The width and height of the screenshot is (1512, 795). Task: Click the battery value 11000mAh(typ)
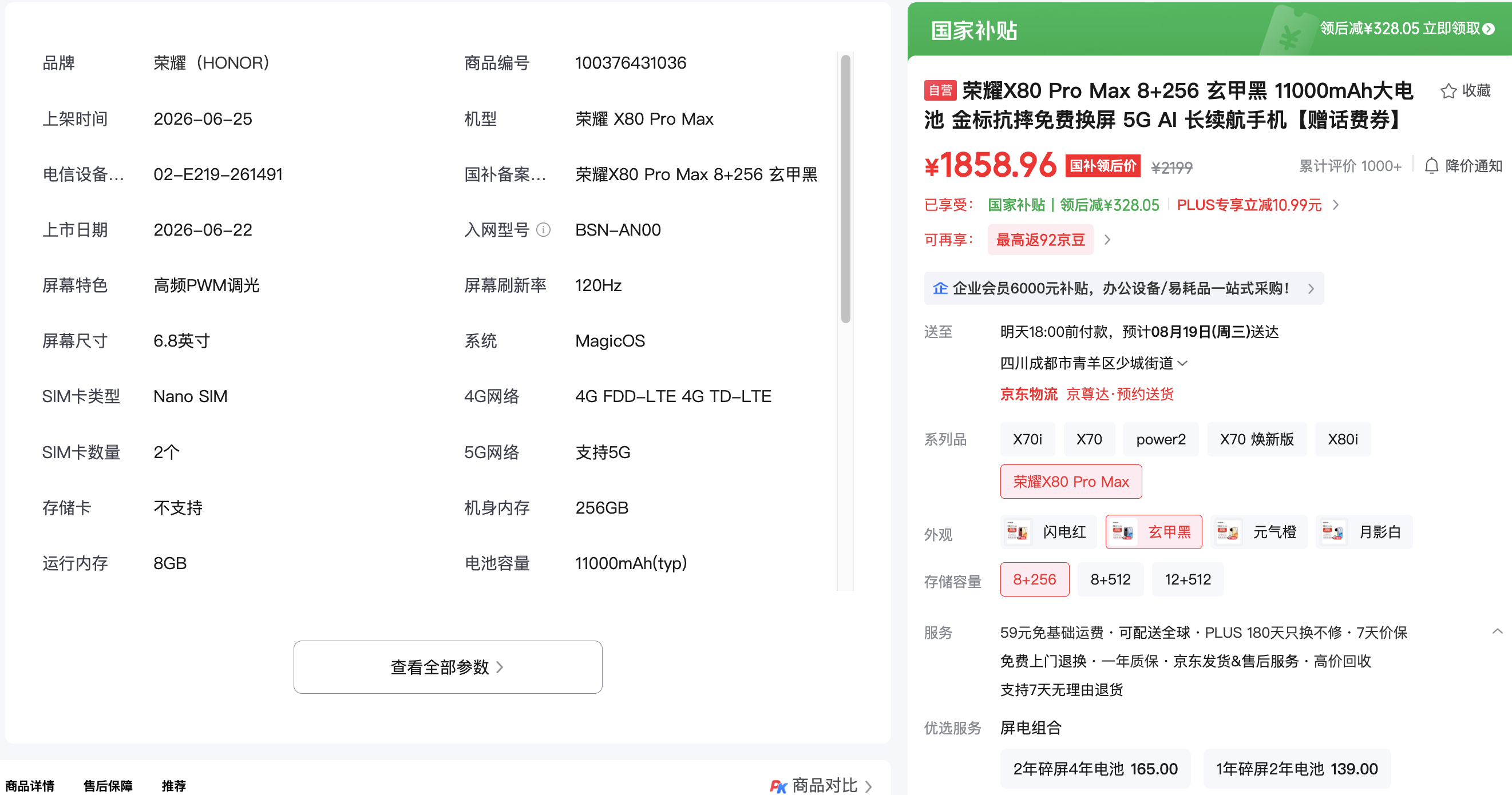point(631,564)
